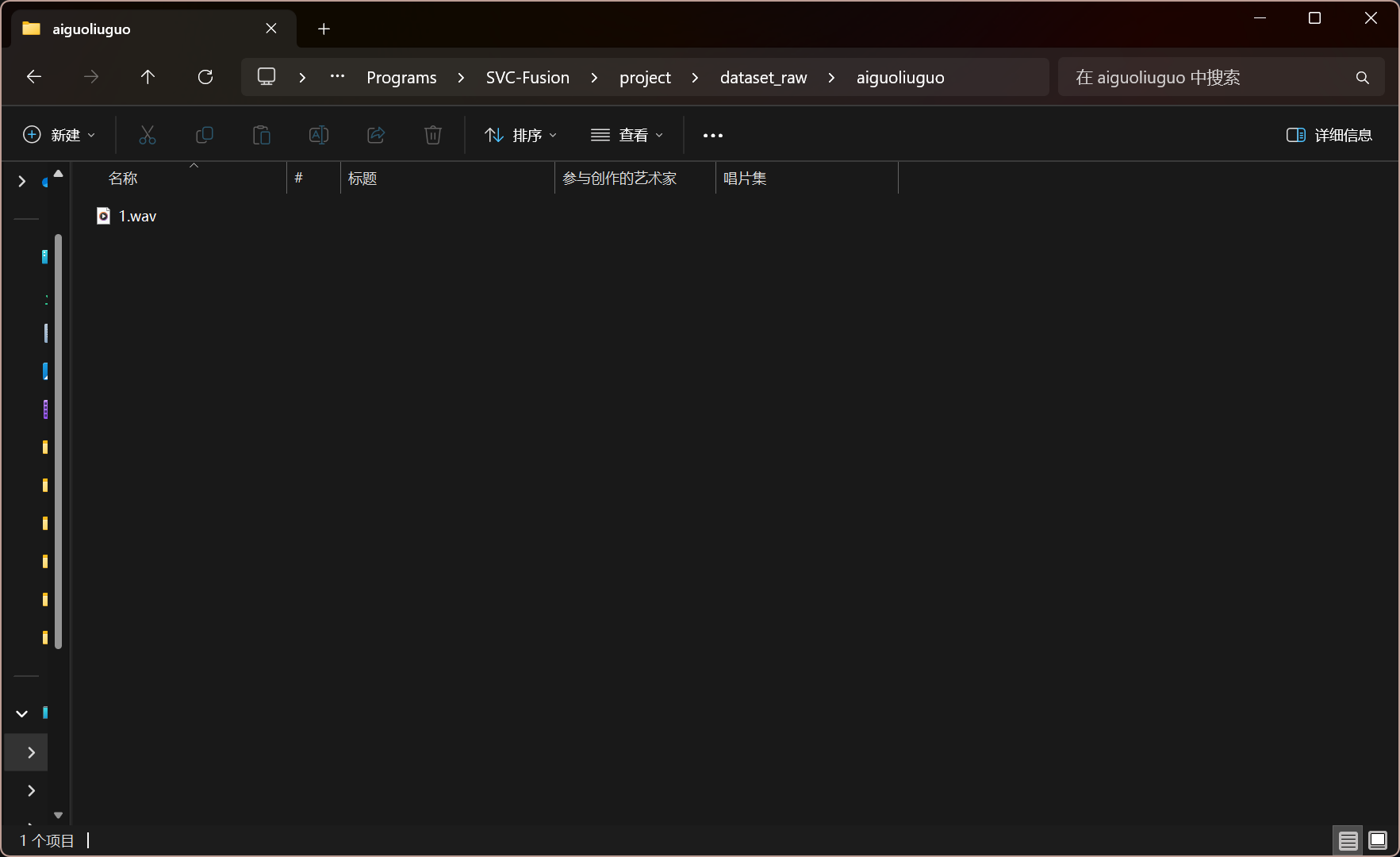This screenshot has height=857, width=1400.
Task: Switch to details list view in status bar
Action: coord(1348,840)
